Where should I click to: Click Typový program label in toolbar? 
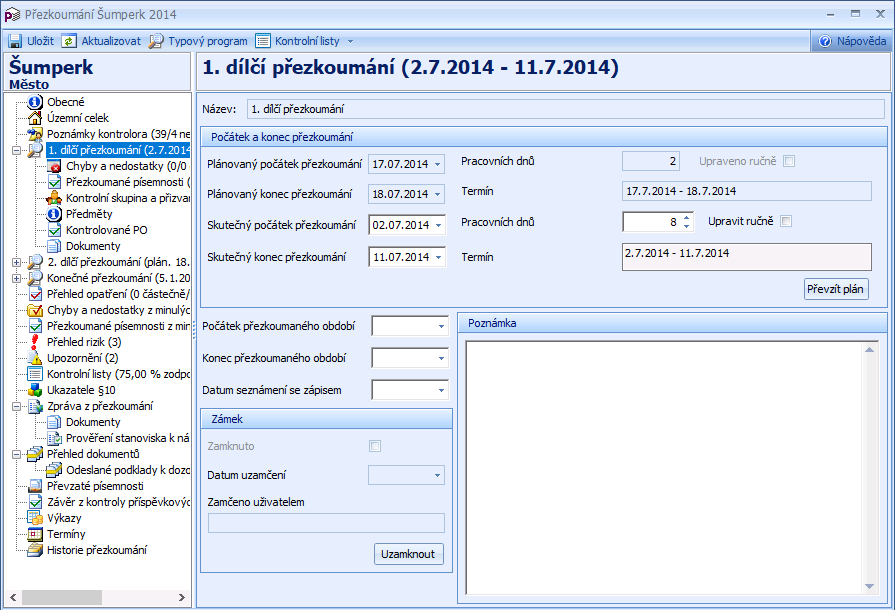click(208, 41)
